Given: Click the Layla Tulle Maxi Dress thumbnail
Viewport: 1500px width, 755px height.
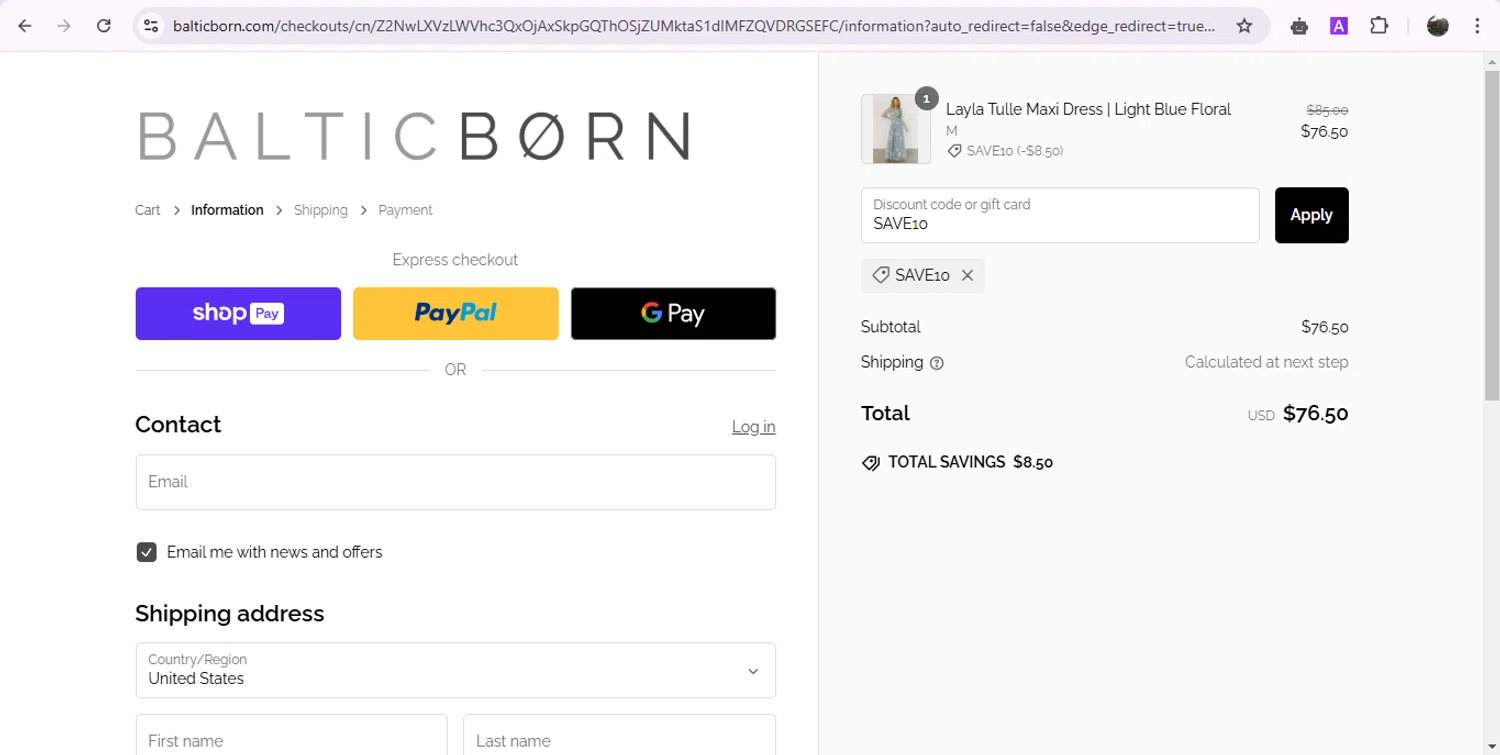Looking at the screenshot, I should click(895, 129).
